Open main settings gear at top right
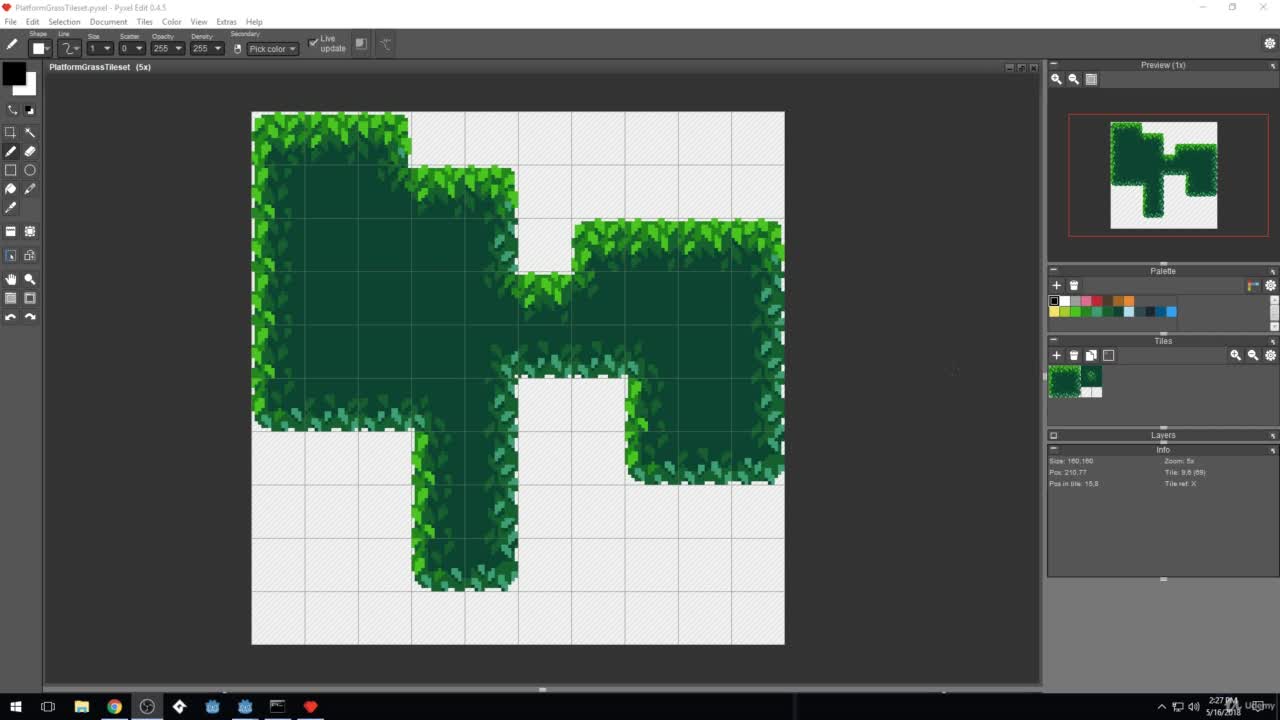 [x=1270, y=44]
